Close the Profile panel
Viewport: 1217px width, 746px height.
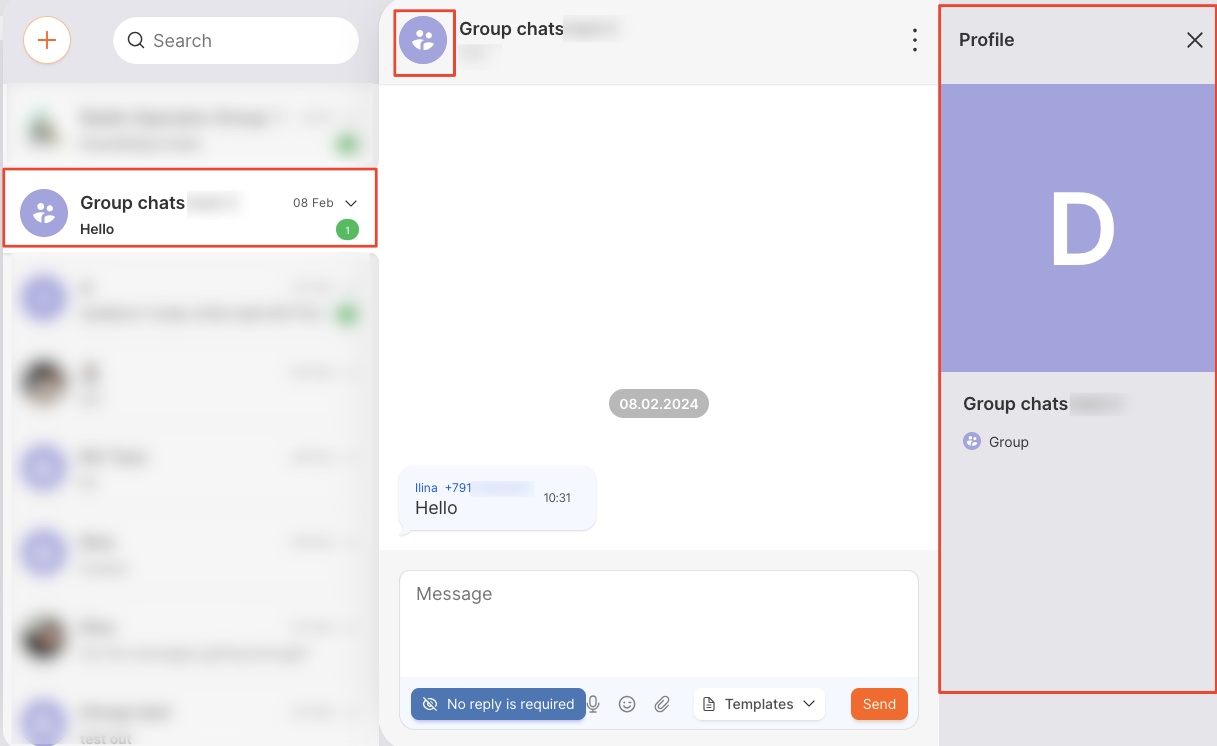1194,40
